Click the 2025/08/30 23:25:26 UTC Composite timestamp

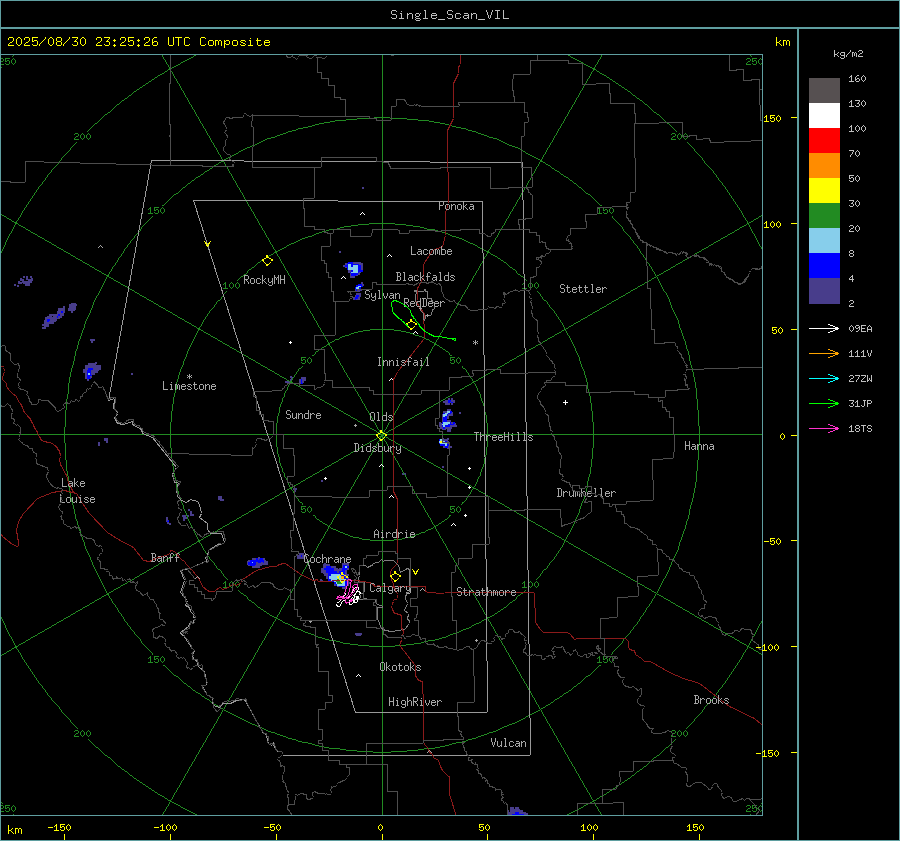[138, 42]
